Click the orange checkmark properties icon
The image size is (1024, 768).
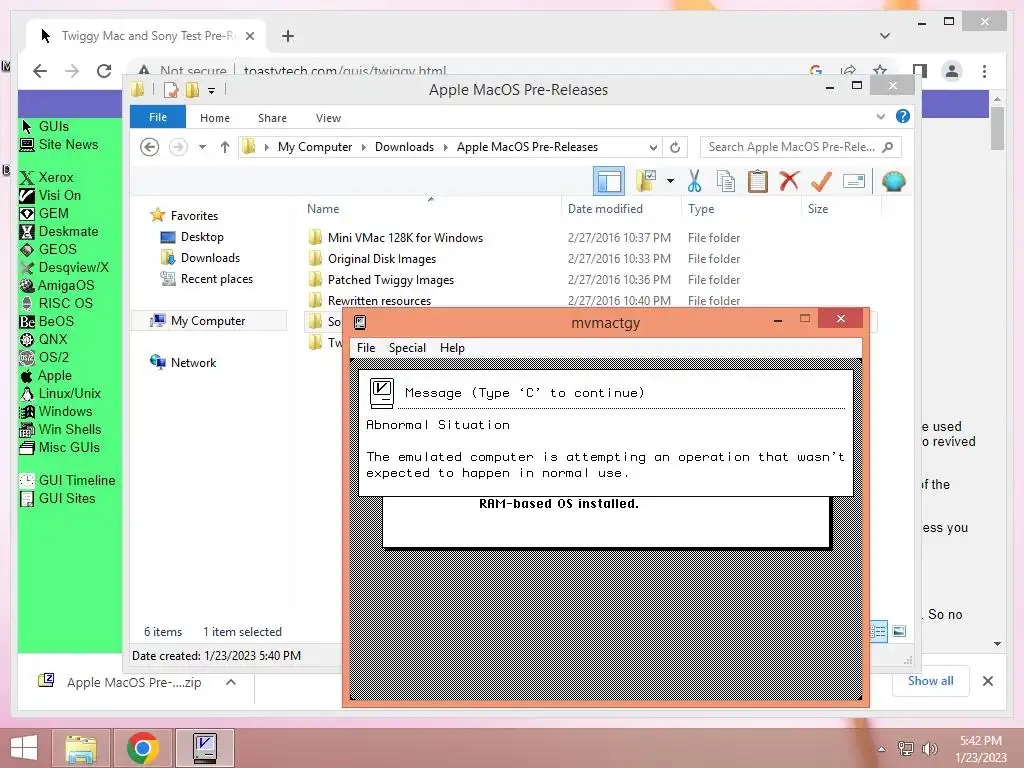tap(821, 181)
